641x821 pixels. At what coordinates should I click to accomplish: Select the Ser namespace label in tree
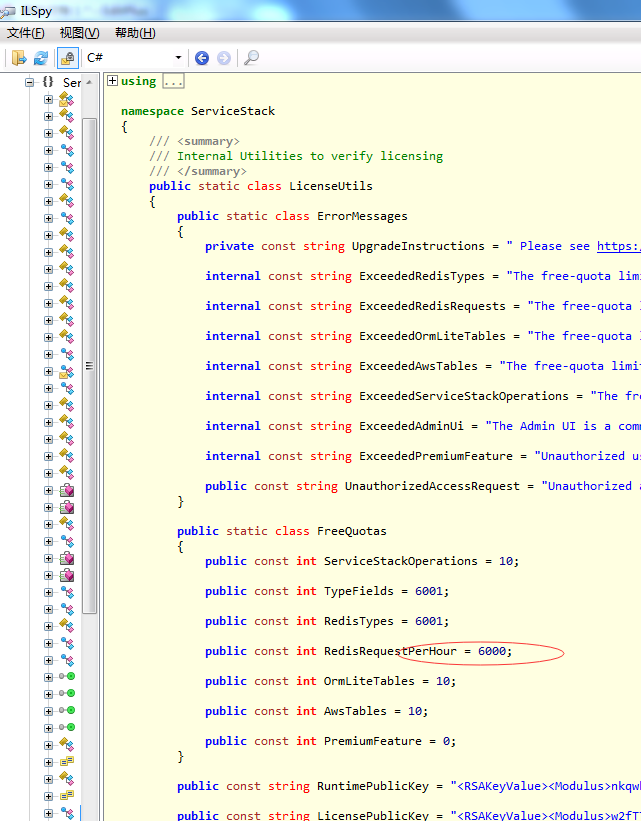[x=72, y=83]
